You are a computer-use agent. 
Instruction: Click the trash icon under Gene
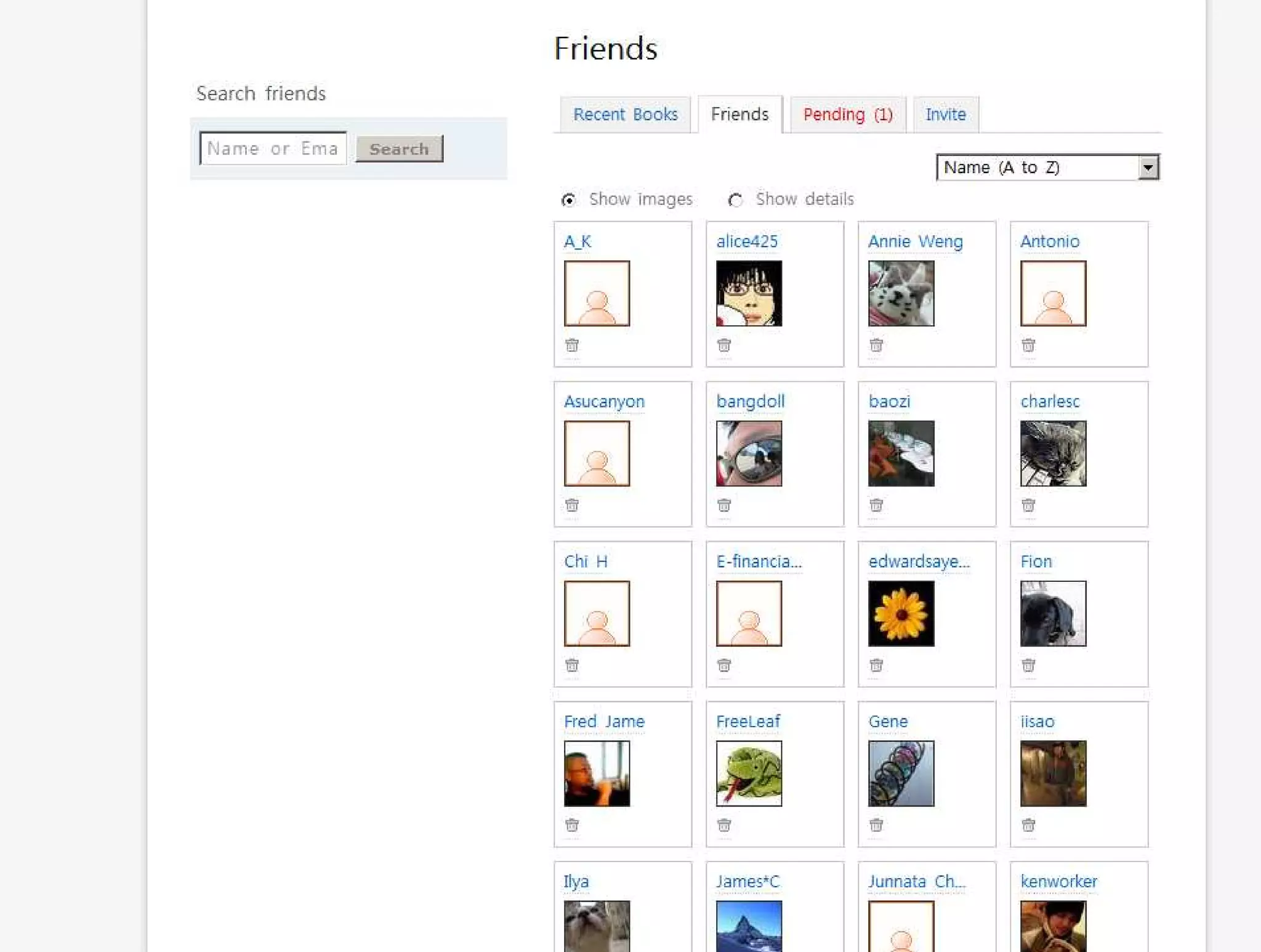pyautogui.click(x=876, y=825)
